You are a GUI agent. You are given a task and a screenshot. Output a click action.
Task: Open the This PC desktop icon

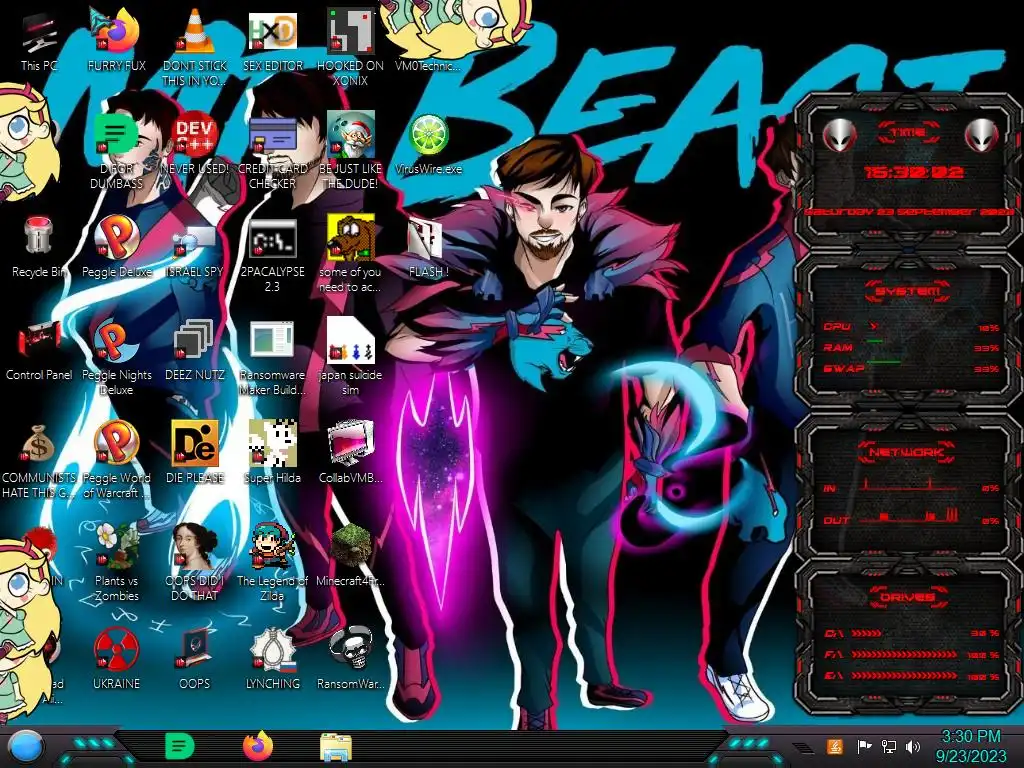click(x=39, y=40)
